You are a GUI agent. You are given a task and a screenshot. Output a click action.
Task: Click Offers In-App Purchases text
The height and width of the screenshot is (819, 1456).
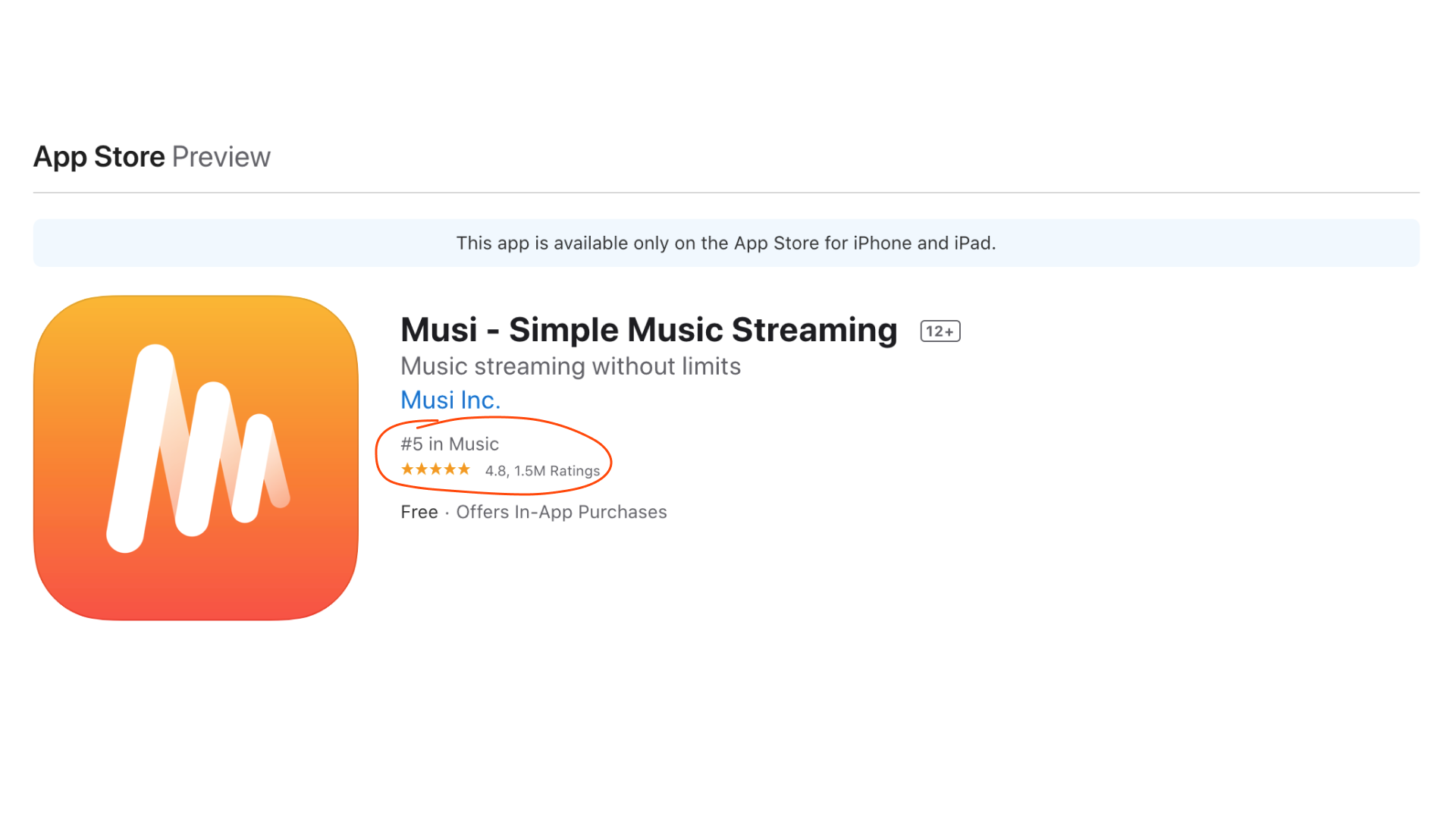click(x=561, y=512)
